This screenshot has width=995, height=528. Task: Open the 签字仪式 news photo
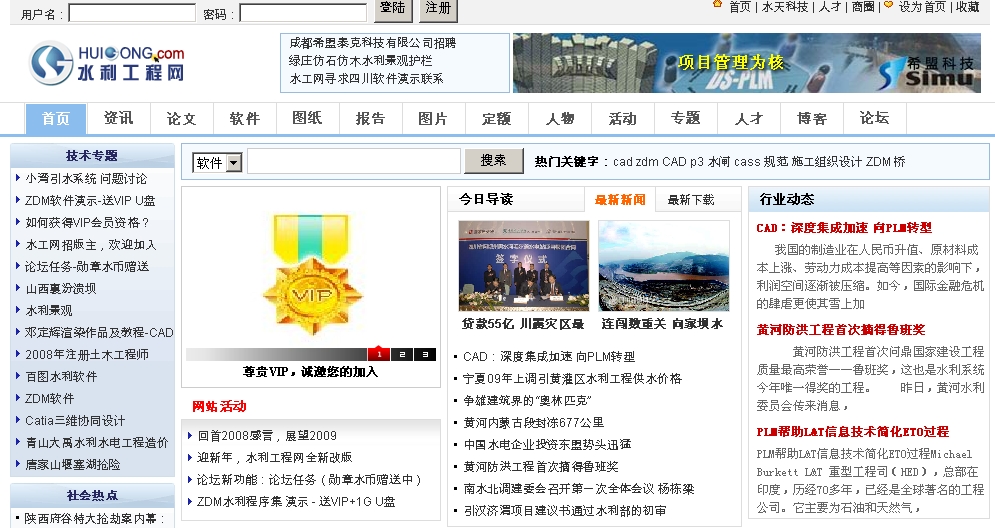pos(524,265)
